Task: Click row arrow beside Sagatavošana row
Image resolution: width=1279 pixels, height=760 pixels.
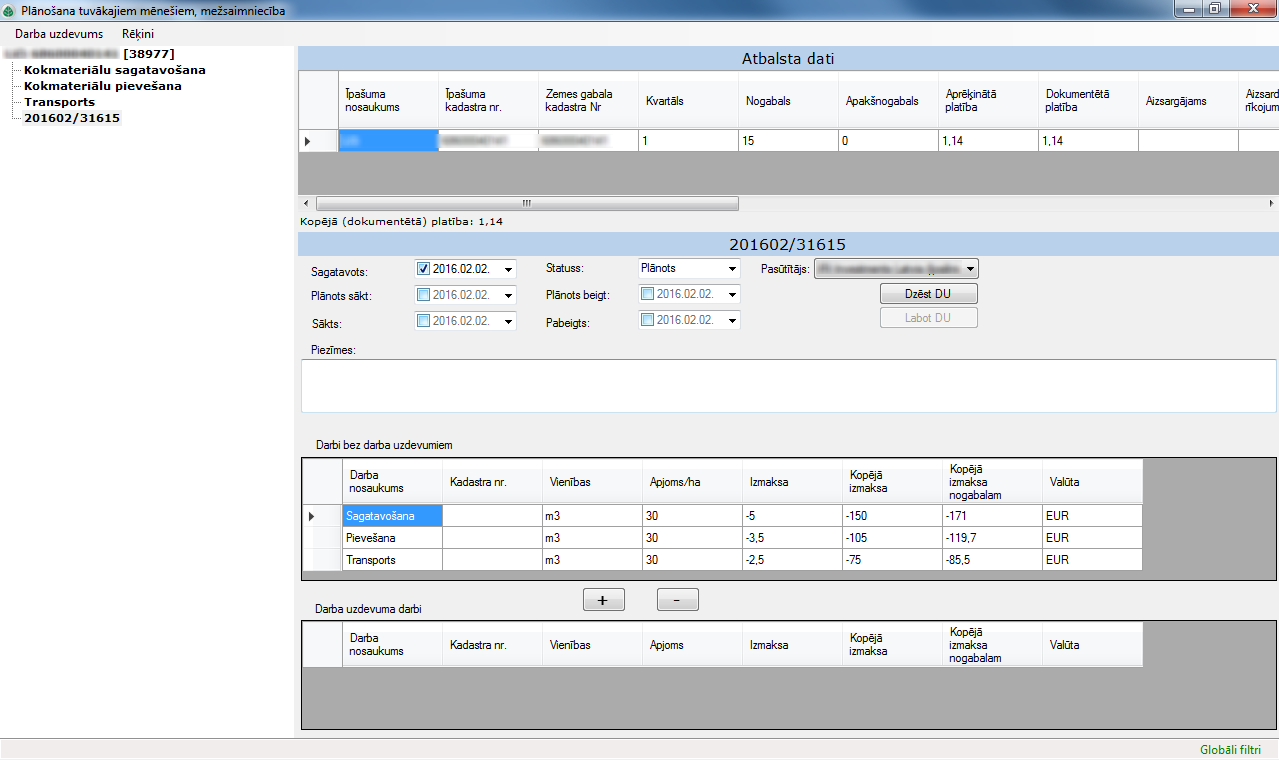Action: [311, 516]
